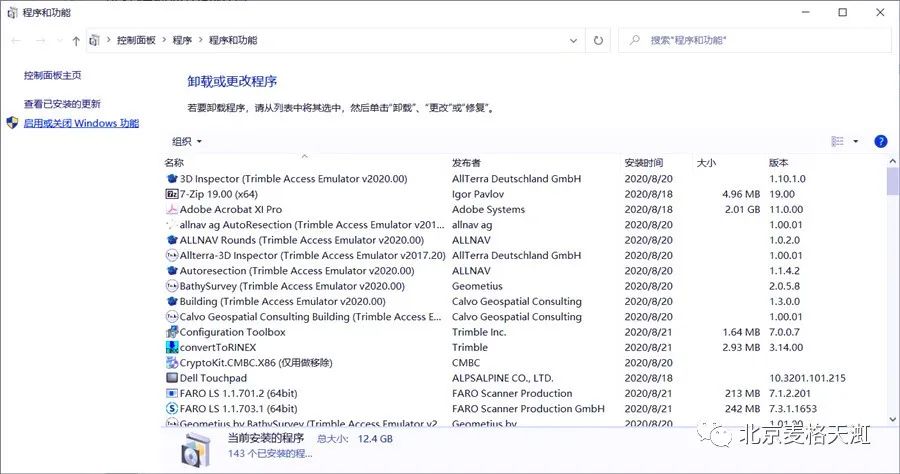Expand the chevron after 程序 breadcrumb
900x474 pixels.
click(x=201, y=40)
